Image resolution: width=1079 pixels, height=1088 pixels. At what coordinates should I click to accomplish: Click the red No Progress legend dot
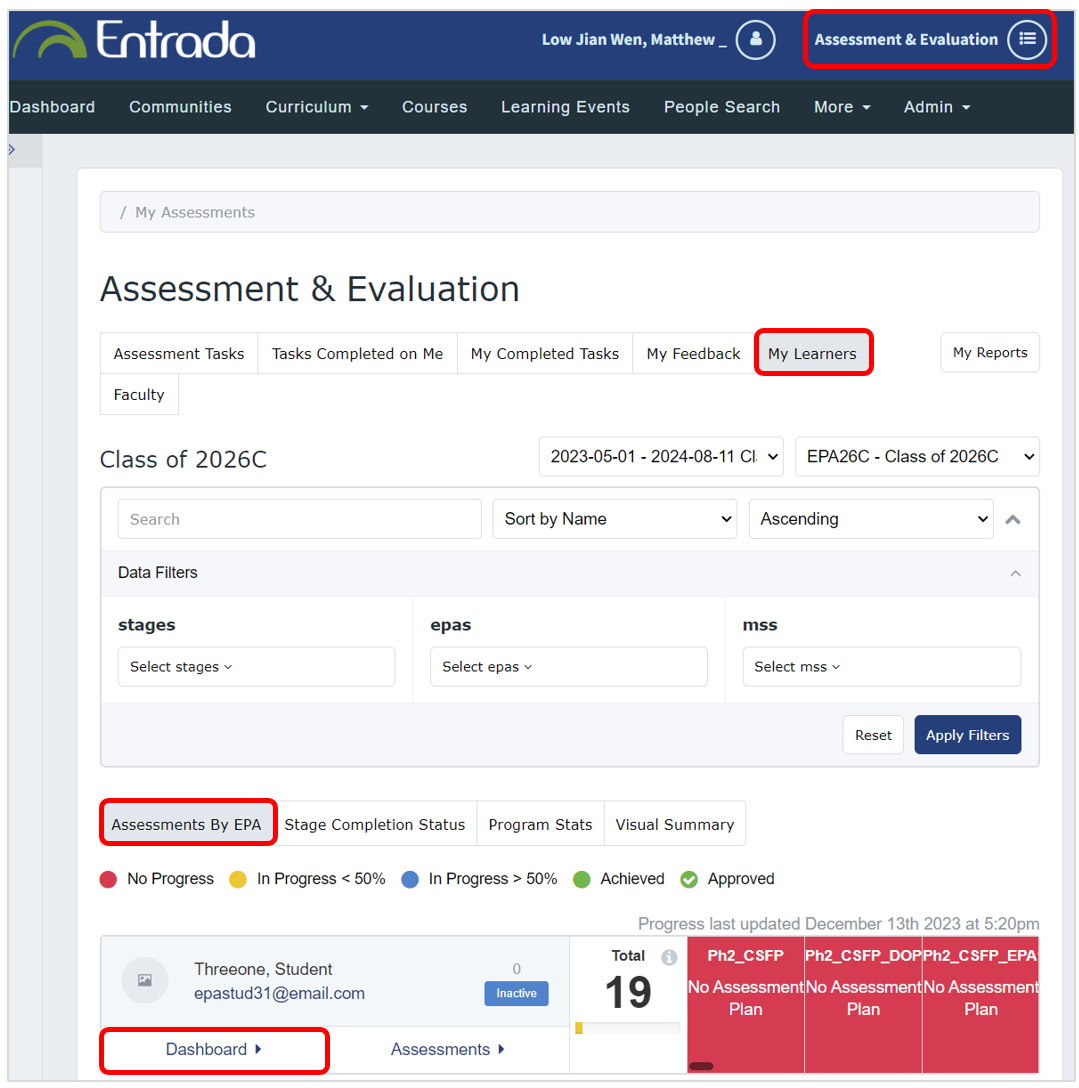pos(108,880)
